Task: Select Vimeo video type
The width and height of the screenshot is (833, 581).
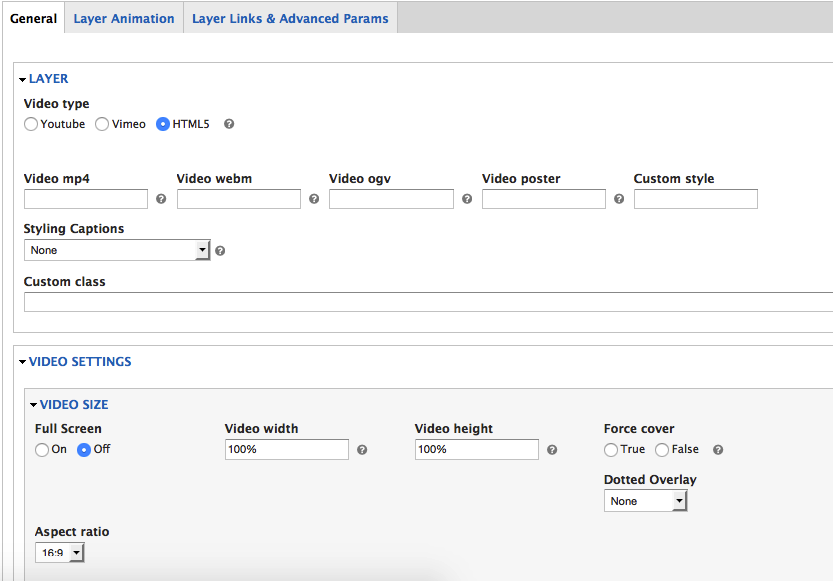Action: (102, 125)
